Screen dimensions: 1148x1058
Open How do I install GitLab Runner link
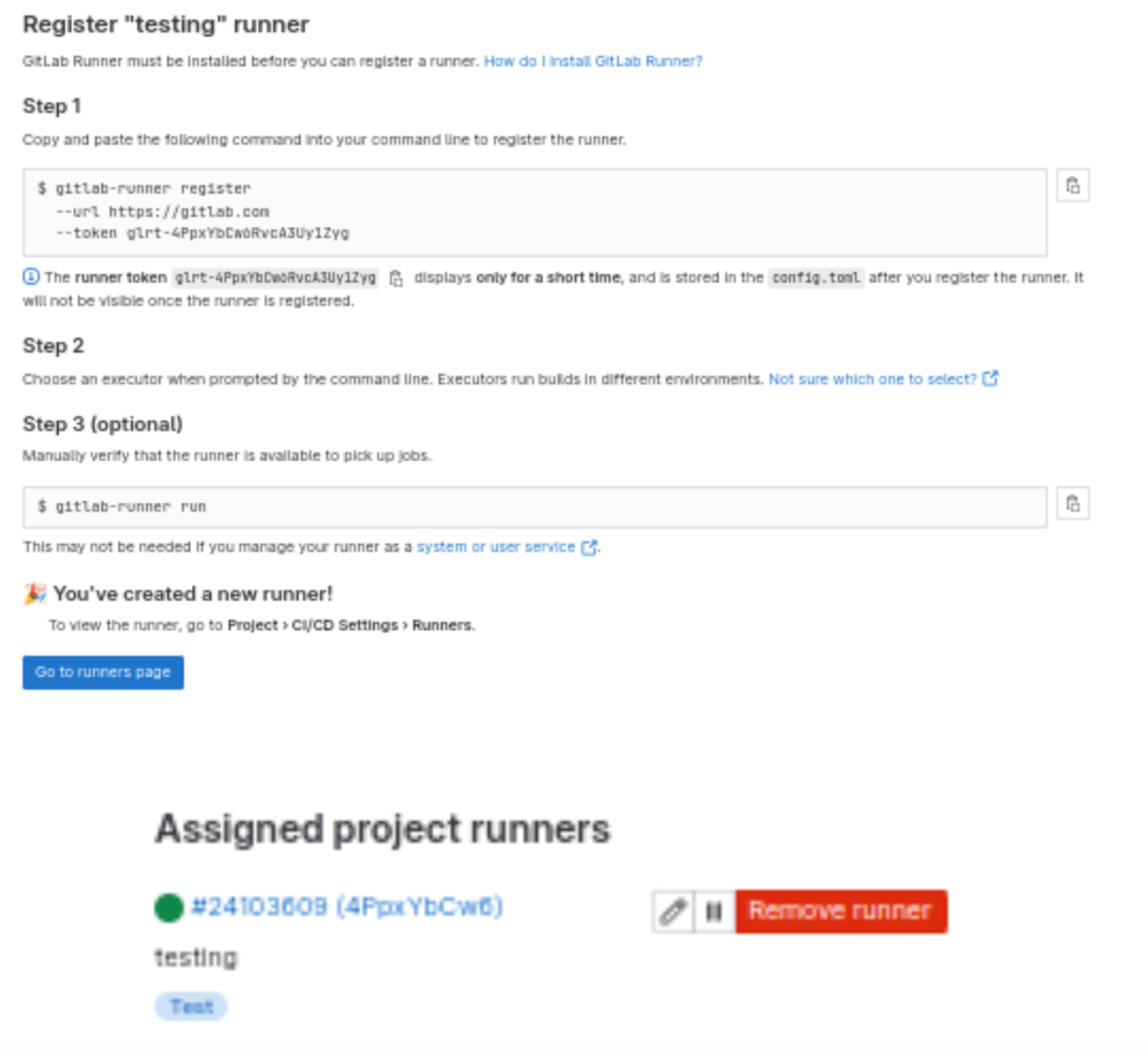593,61
